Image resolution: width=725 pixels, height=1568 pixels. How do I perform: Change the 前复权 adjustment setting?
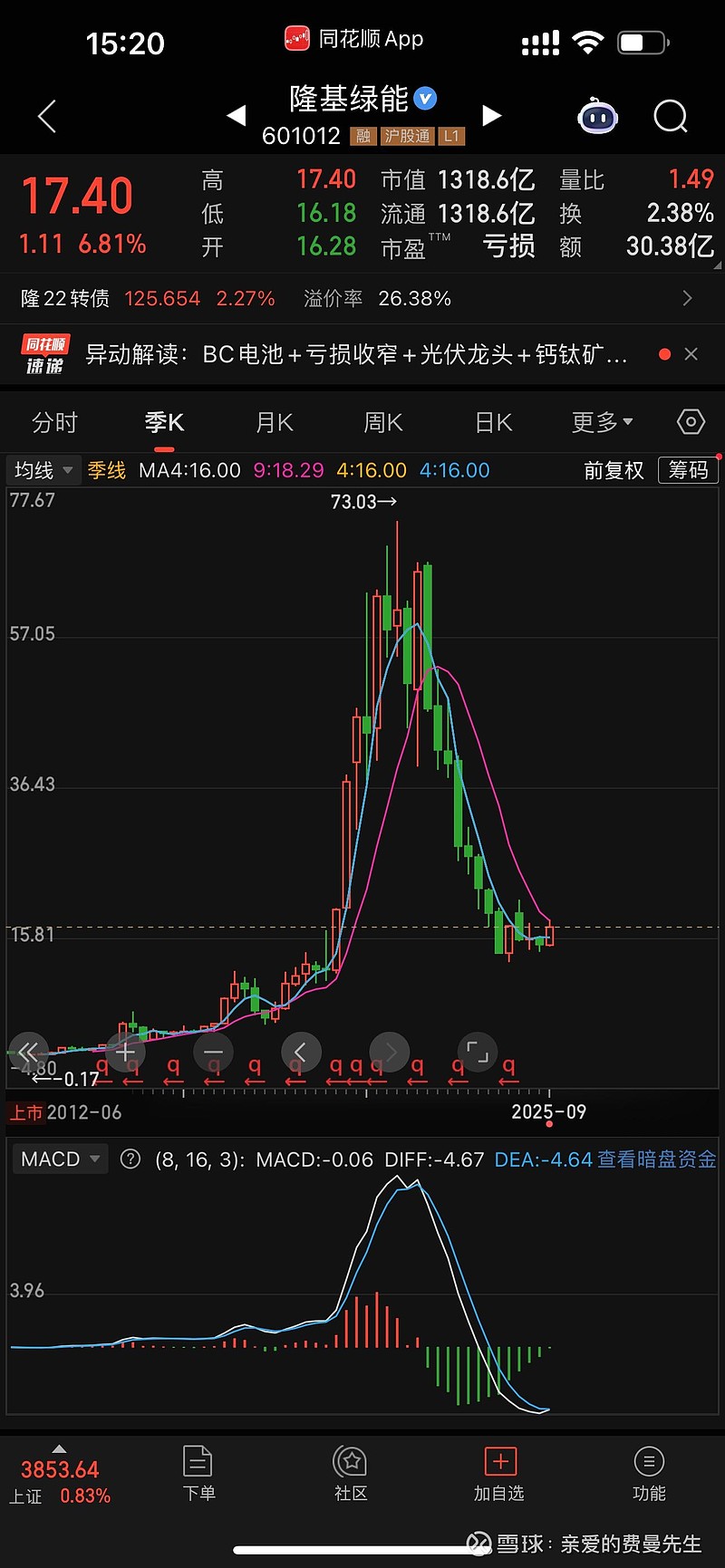(x=614, y=470)
